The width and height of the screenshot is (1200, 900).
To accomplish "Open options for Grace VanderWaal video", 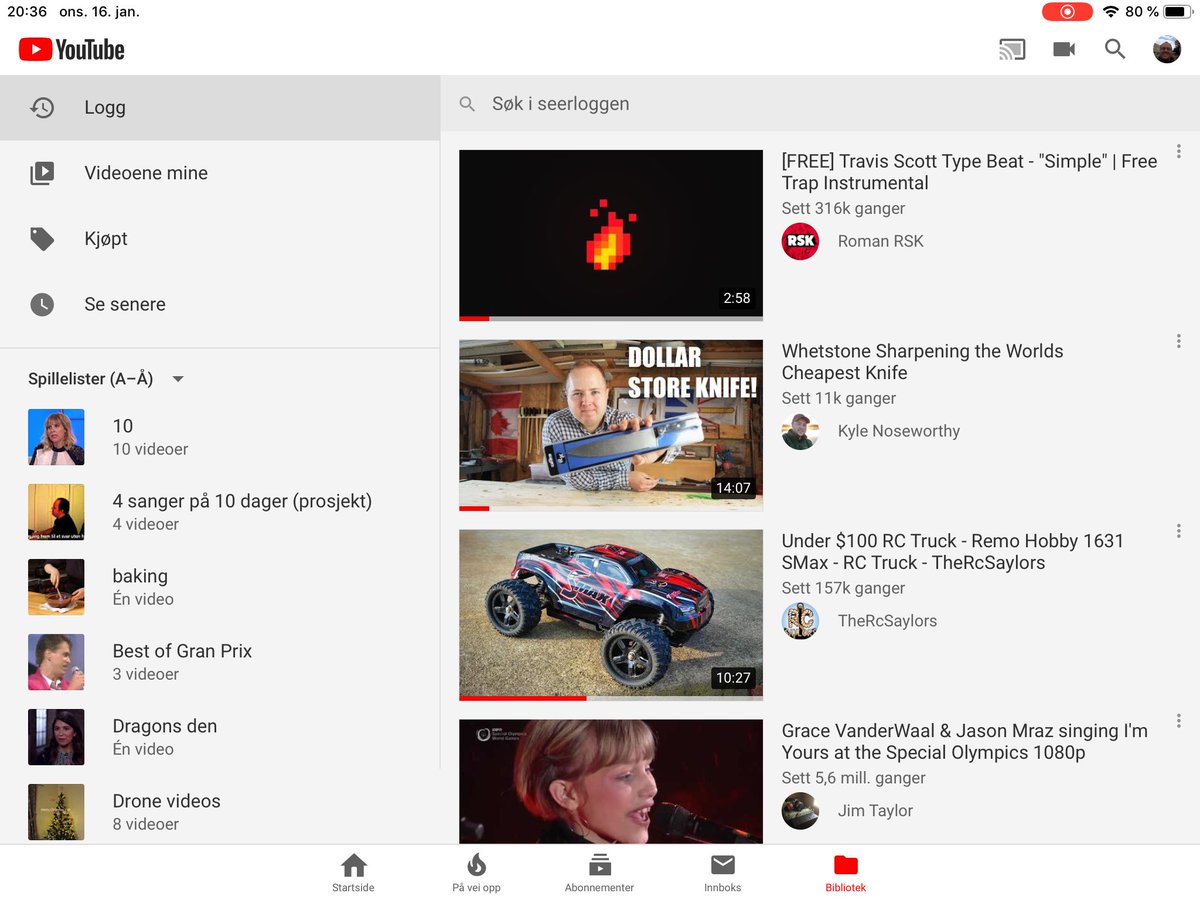I will click(x=1179, y=721).
